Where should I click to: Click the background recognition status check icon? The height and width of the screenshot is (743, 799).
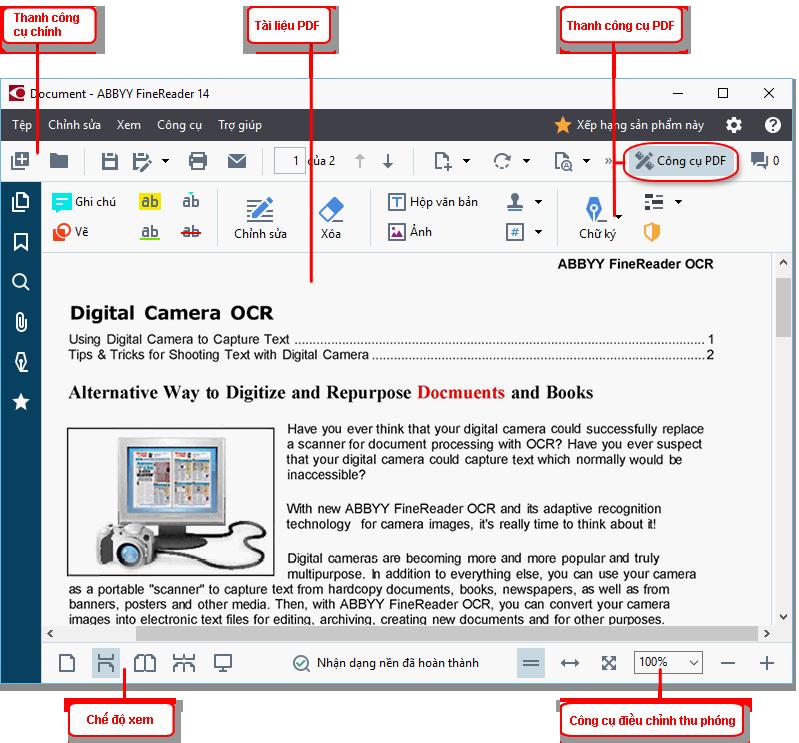point(301,663)
